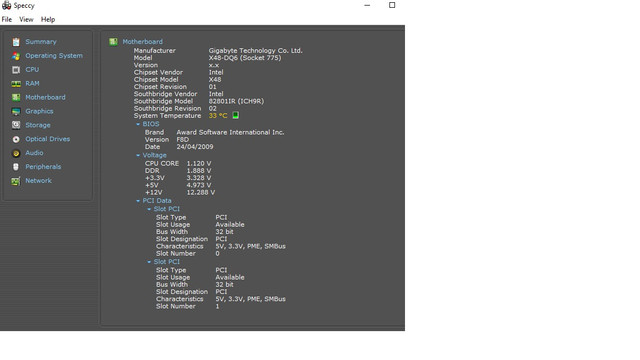The height and width of the screenshot is (360, 640).
Task: Click the +12V reading 12.288 V
Action: point(201,192)
